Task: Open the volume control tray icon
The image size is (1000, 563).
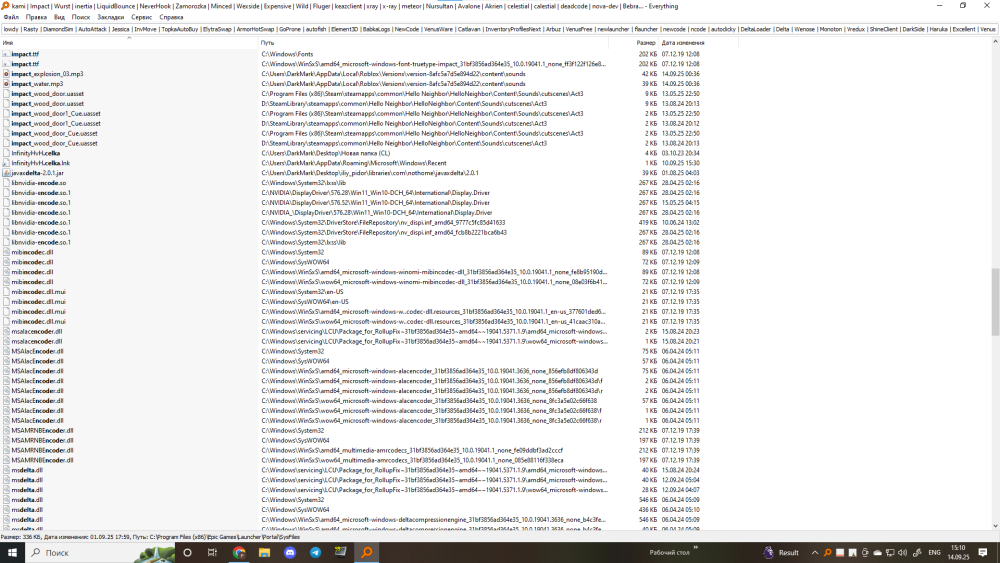Action: point(902,552)
